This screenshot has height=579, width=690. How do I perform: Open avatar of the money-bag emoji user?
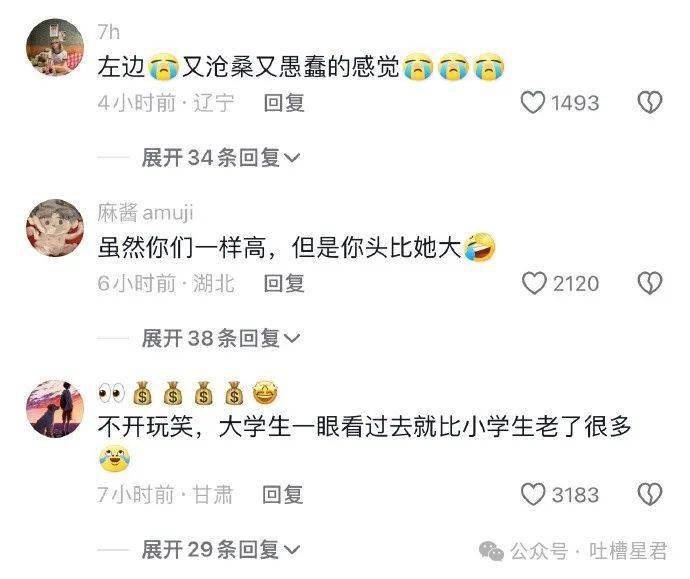(55, 409)
